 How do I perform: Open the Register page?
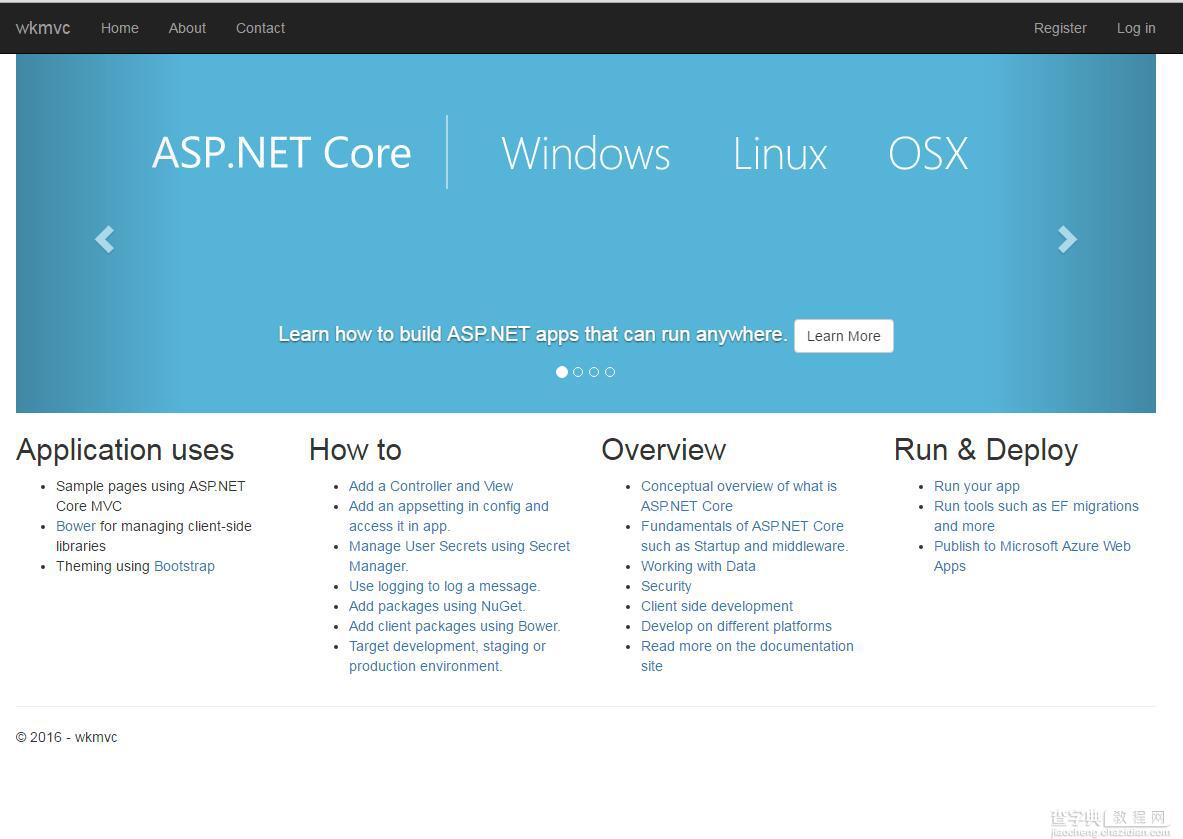[x=1060, y=28]
